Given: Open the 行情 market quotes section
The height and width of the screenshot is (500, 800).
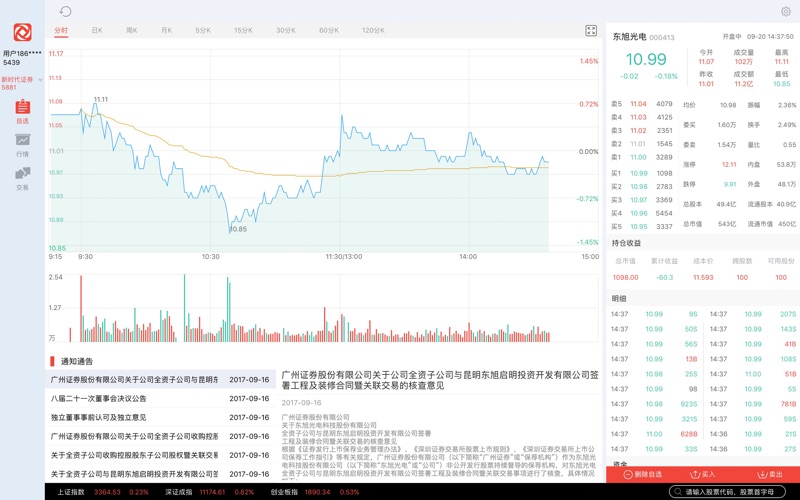Looking at the screenshot, I should click(22, 145).
